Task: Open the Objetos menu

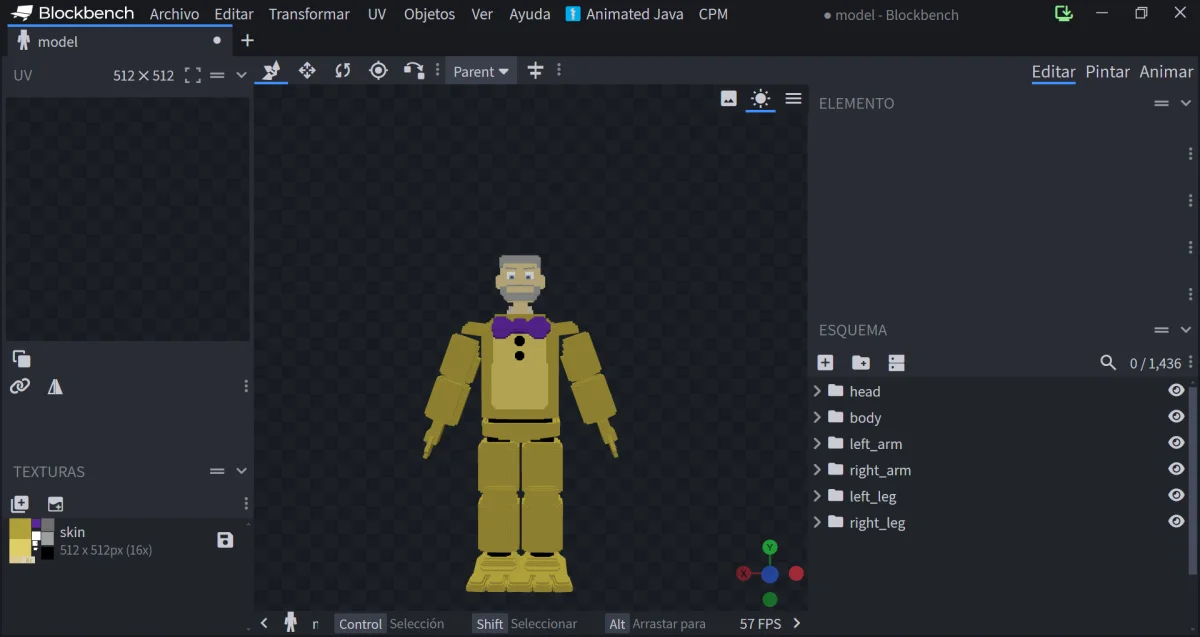Action: 429,14
